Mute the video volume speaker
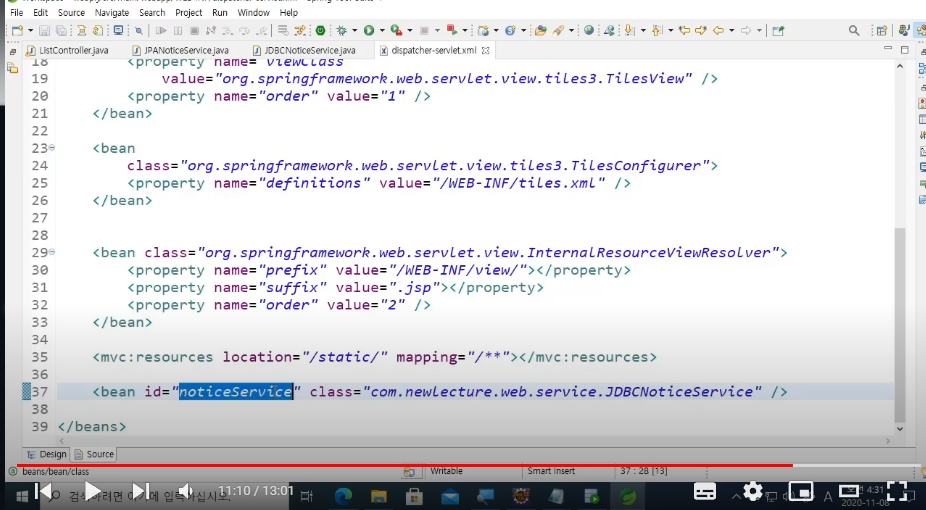The image size is (926, 510). [x=185, y=491]
